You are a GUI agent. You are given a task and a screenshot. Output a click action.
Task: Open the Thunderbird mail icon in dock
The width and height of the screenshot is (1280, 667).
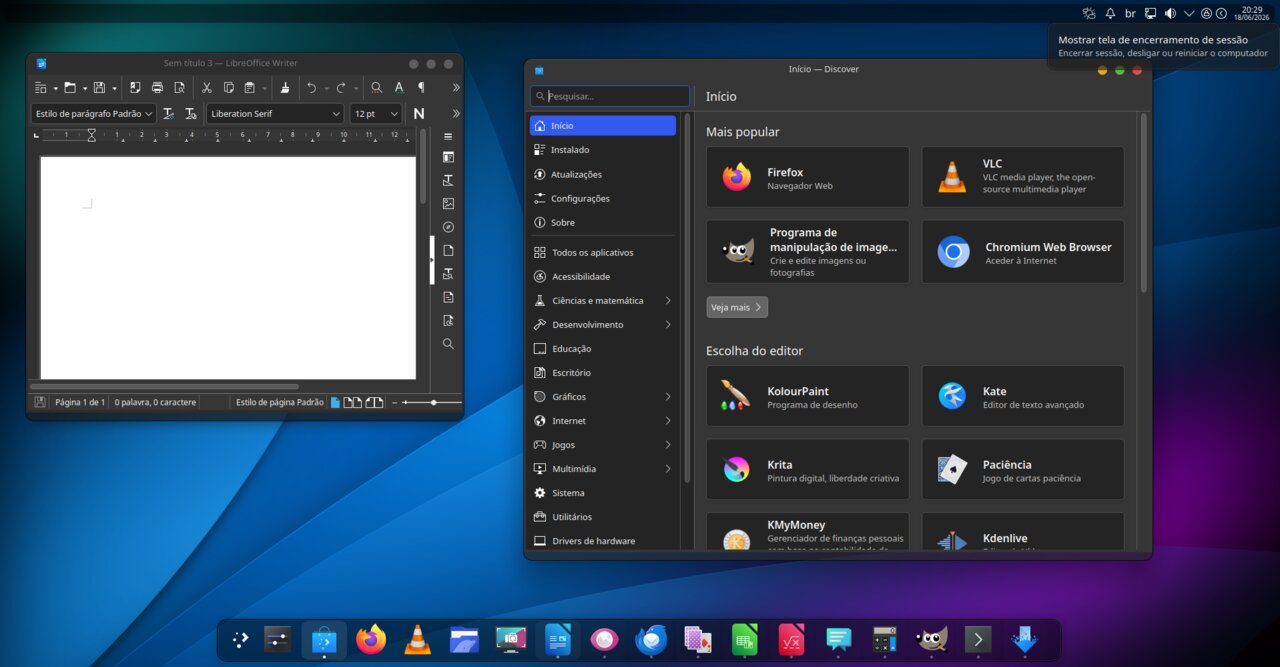pos(651,639)
